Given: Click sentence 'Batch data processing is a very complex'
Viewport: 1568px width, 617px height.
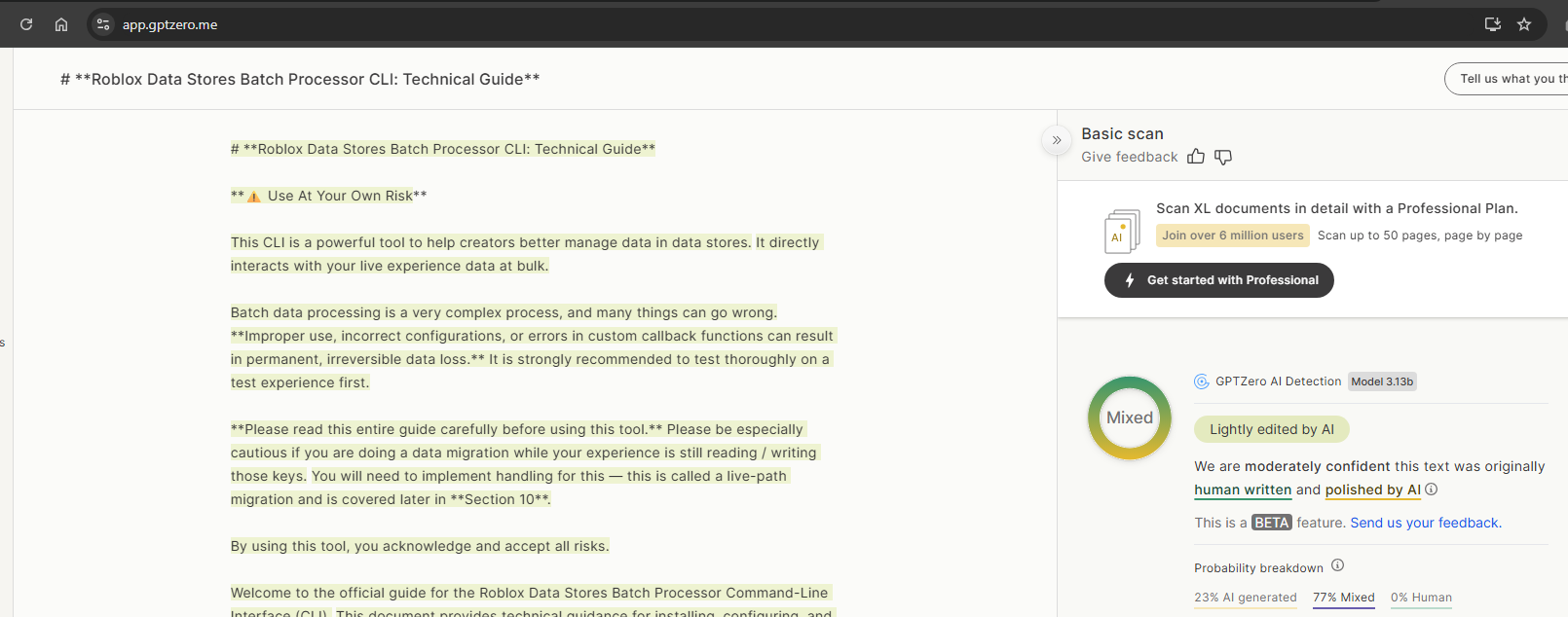Looking at the screenshot, I should point(504,312).
